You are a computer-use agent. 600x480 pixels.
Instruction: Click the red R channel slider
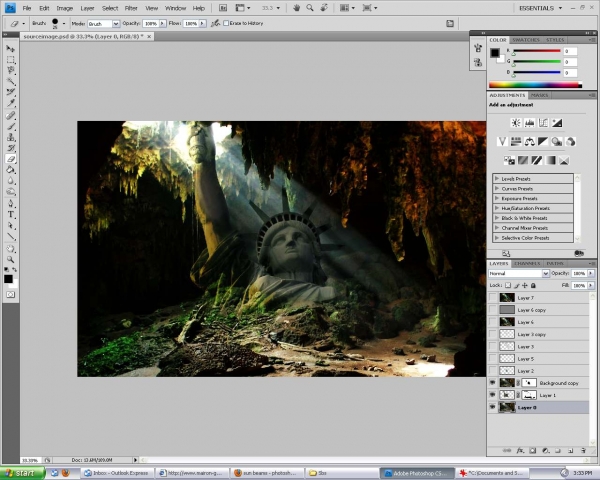point(536,51)
